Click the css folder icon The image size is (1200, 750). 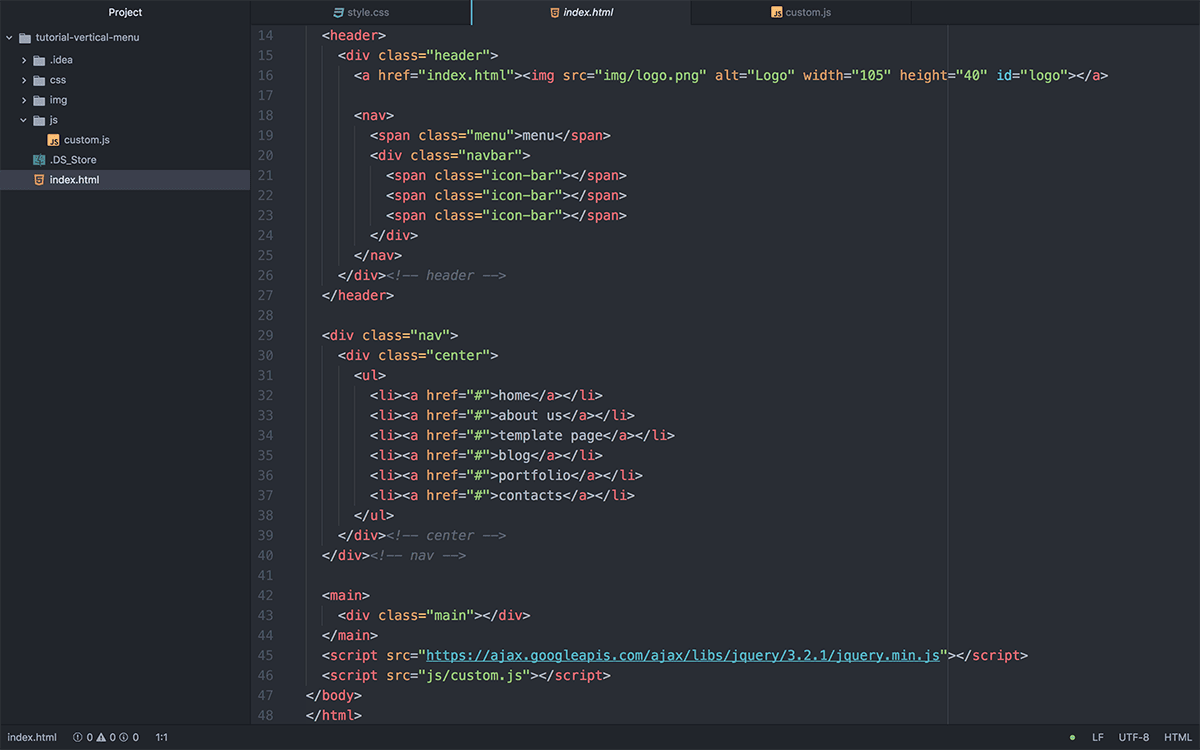(39, 80)
